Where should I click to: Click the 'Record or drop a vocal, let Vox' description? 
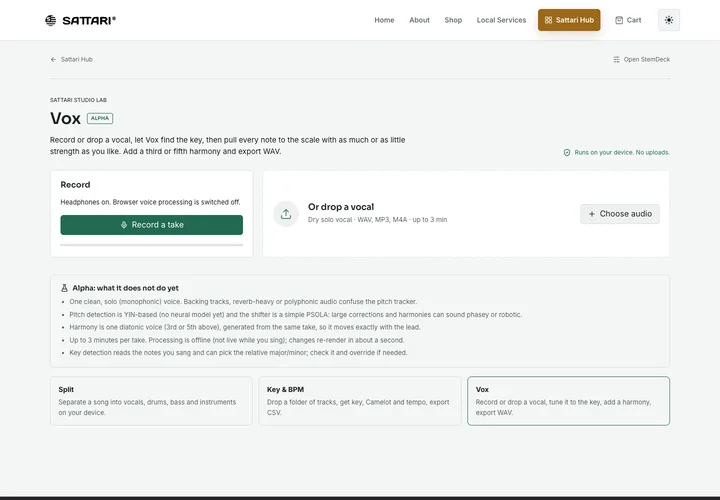pos(227,146)
